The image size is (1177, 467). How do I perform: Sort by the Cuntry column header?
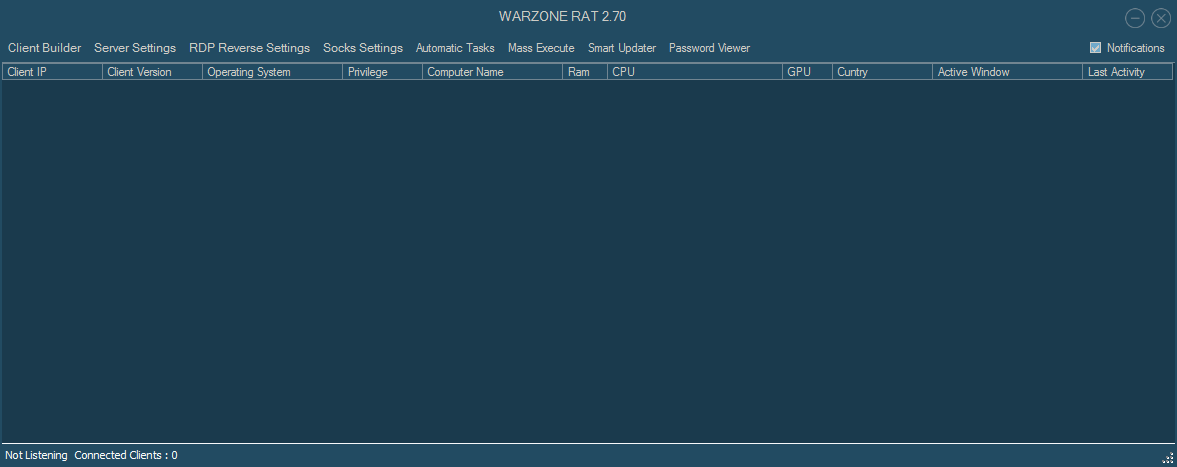[882, 72]
